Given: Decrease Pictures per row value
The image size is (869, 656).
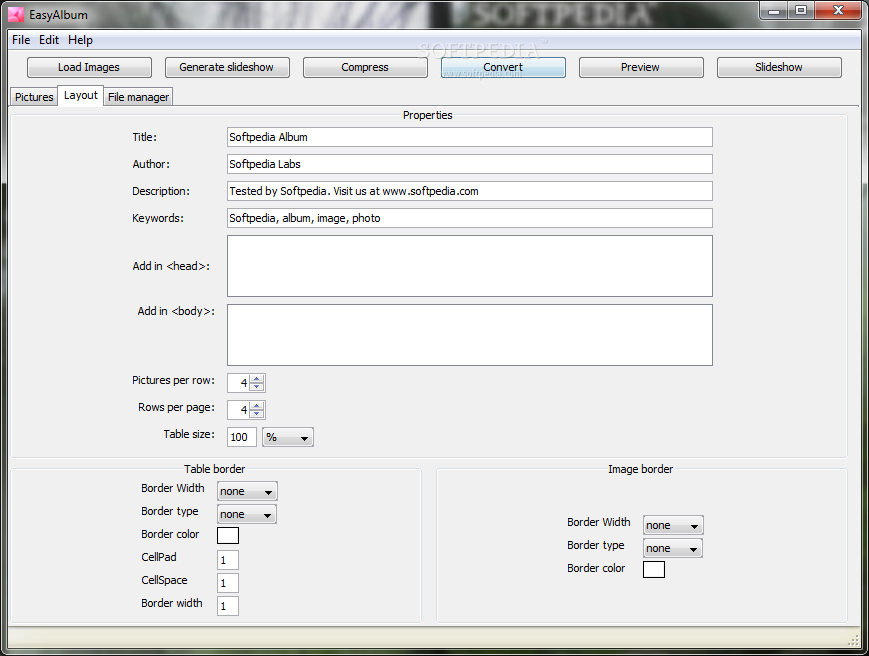Looking at the screenshot, I should coord(257,387).
